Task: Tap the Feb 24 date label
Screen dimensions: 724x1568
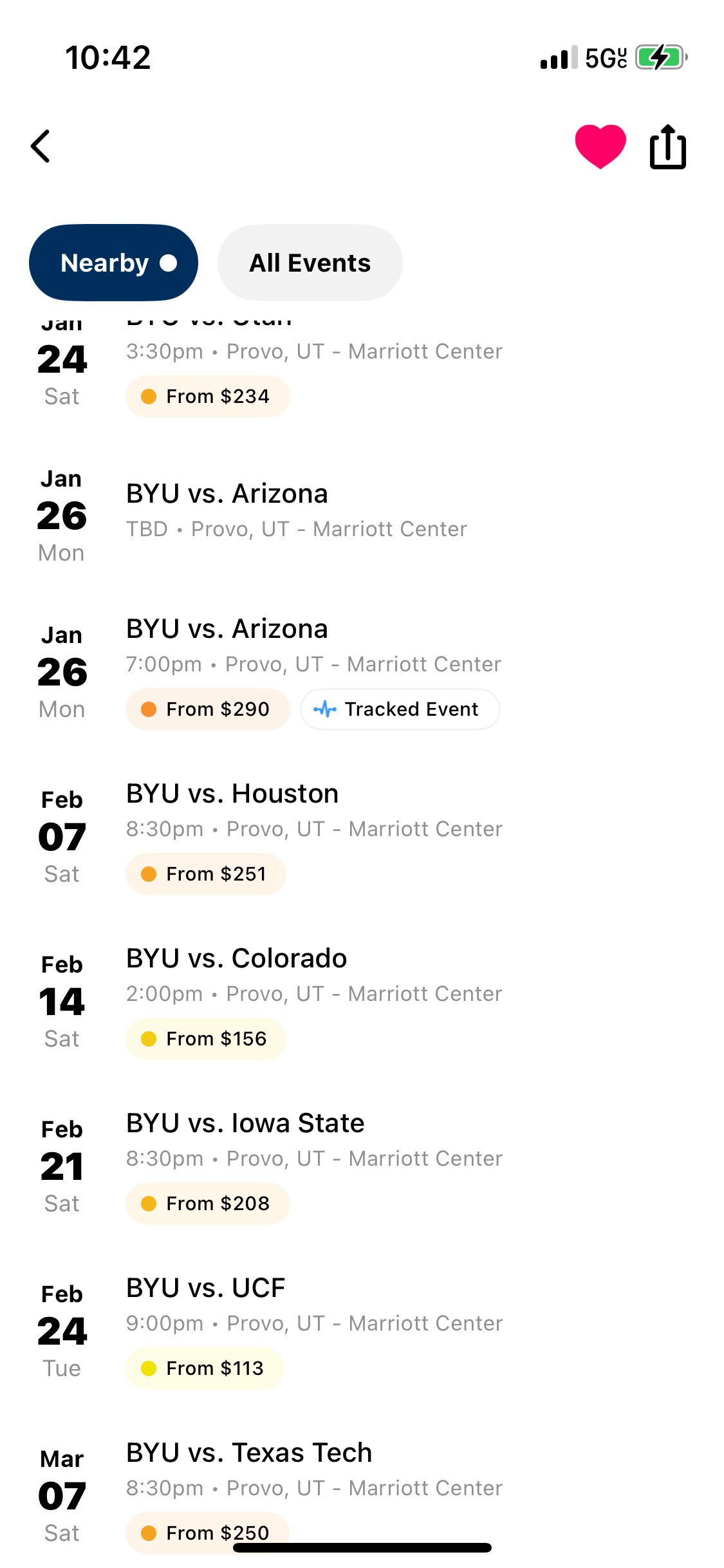Action: [x=62, y=1330]
